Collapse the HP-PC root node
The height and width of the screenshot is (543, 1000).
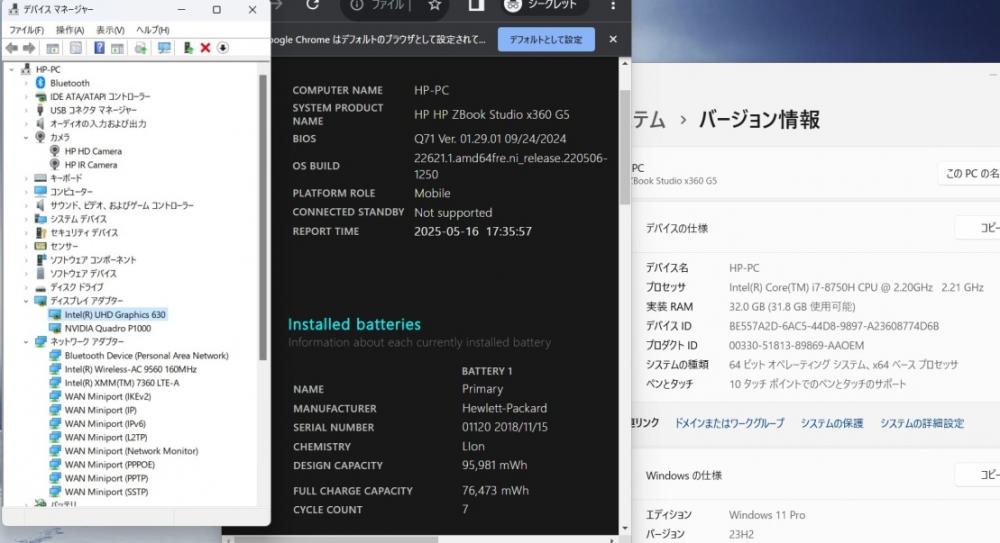(11, 70)
